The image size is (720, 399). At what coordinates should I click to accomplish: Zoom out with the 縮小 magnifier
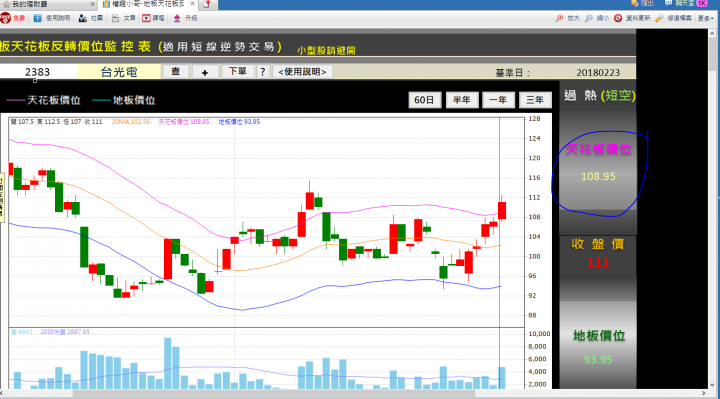click(589, 18)
